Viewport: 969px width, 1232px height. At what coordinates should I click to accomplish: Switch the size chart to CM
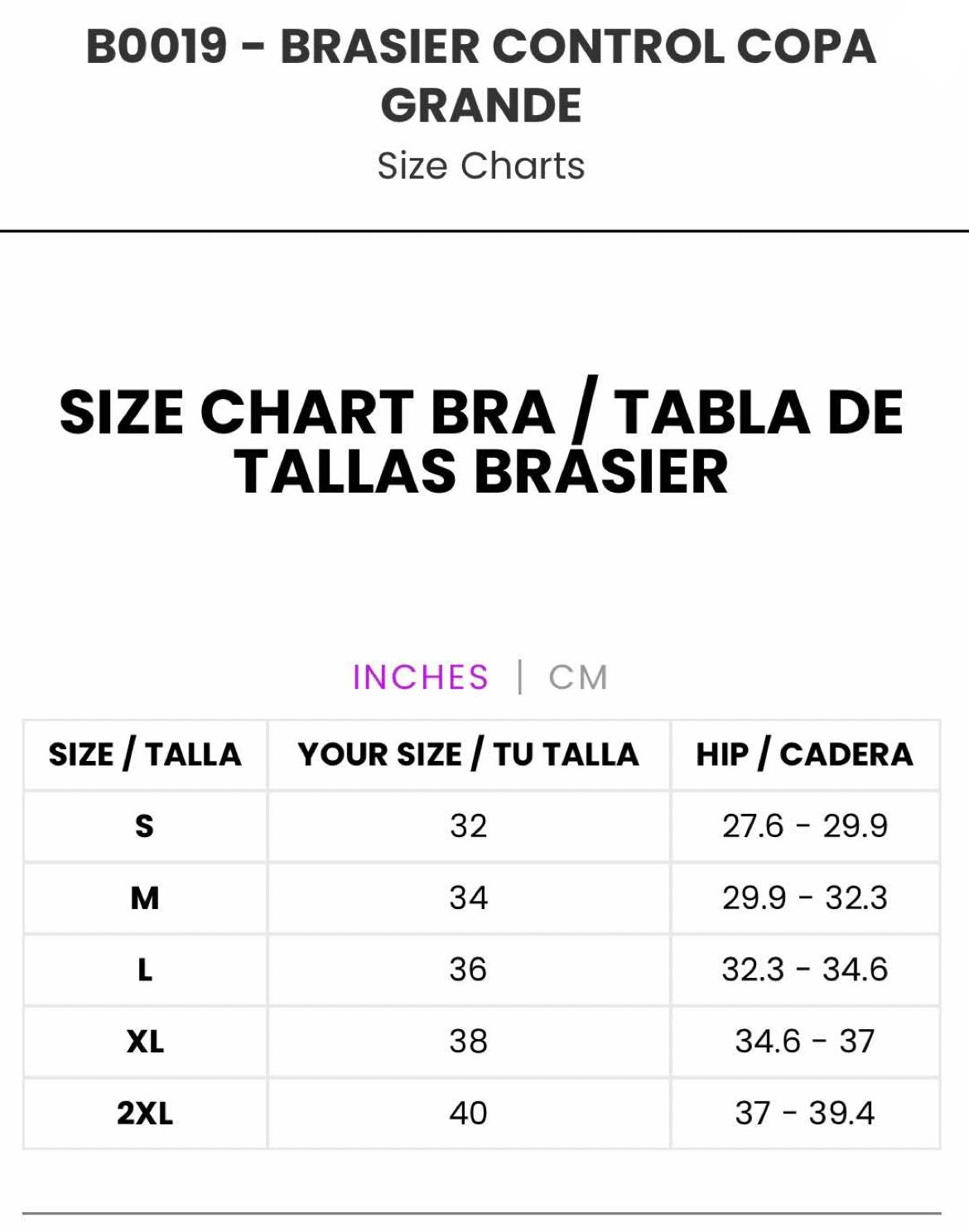(578, 677)
